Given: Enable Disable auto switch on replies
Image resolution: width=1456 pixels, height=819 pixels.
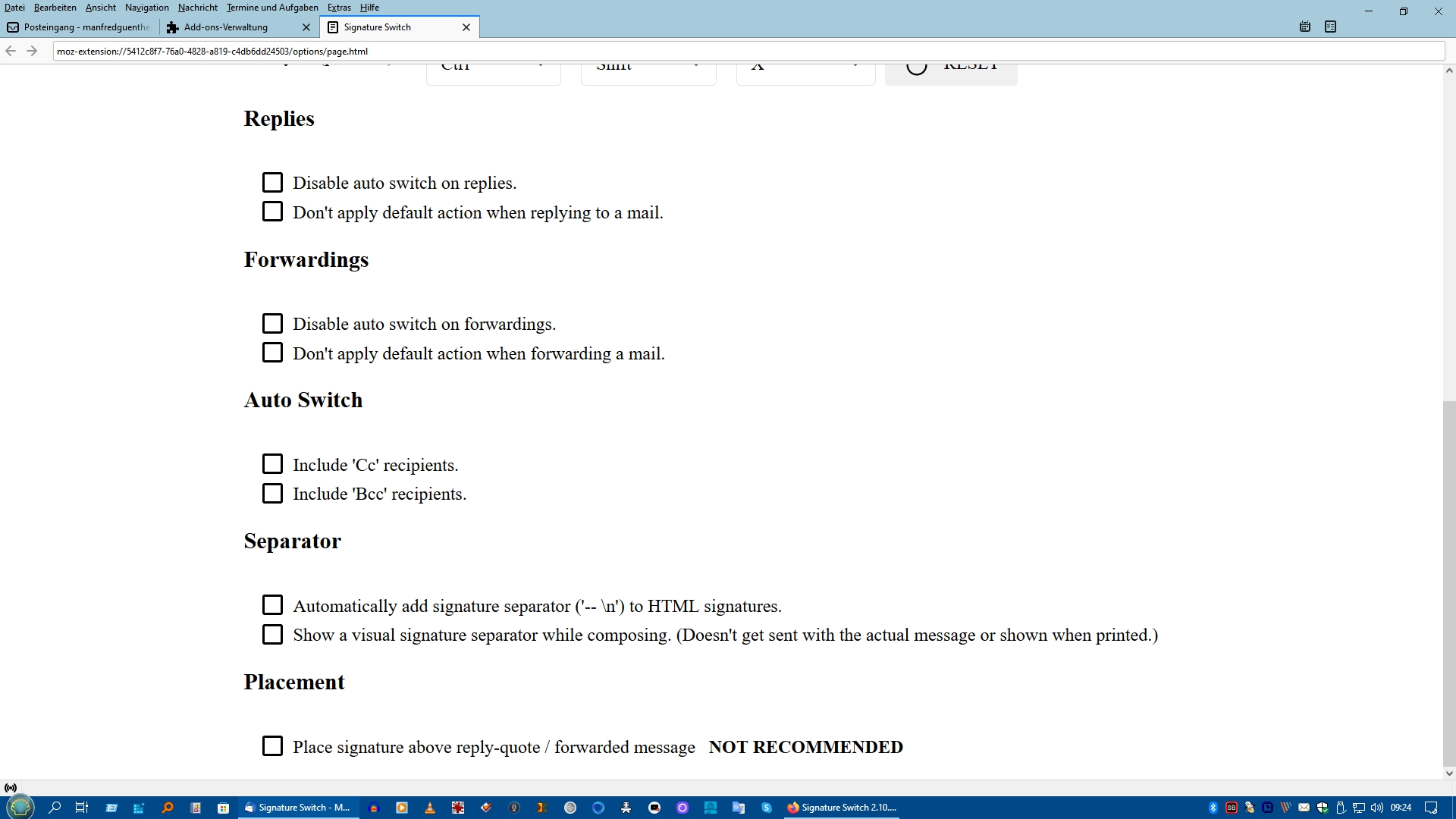Looking at the screenshot, I should (272, 183).
